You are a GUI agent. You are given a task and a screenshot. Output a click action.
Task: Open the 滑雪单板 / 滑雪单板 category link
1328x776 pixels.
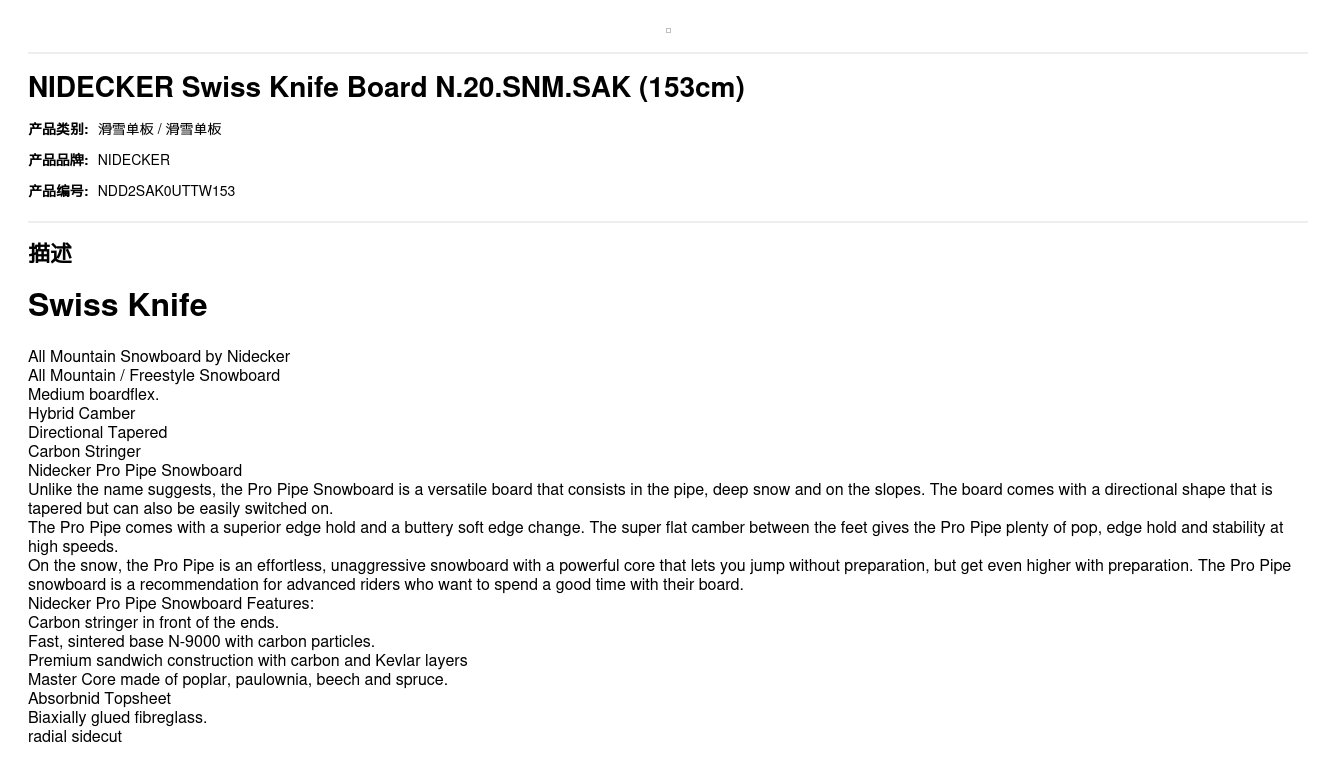pyautogui.click(x=159, y=129)
